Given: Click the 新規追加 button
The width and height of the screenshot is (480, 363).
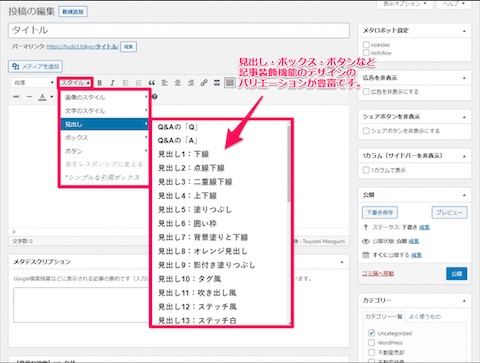Looking at the screenshot, I should pos(73,12).
